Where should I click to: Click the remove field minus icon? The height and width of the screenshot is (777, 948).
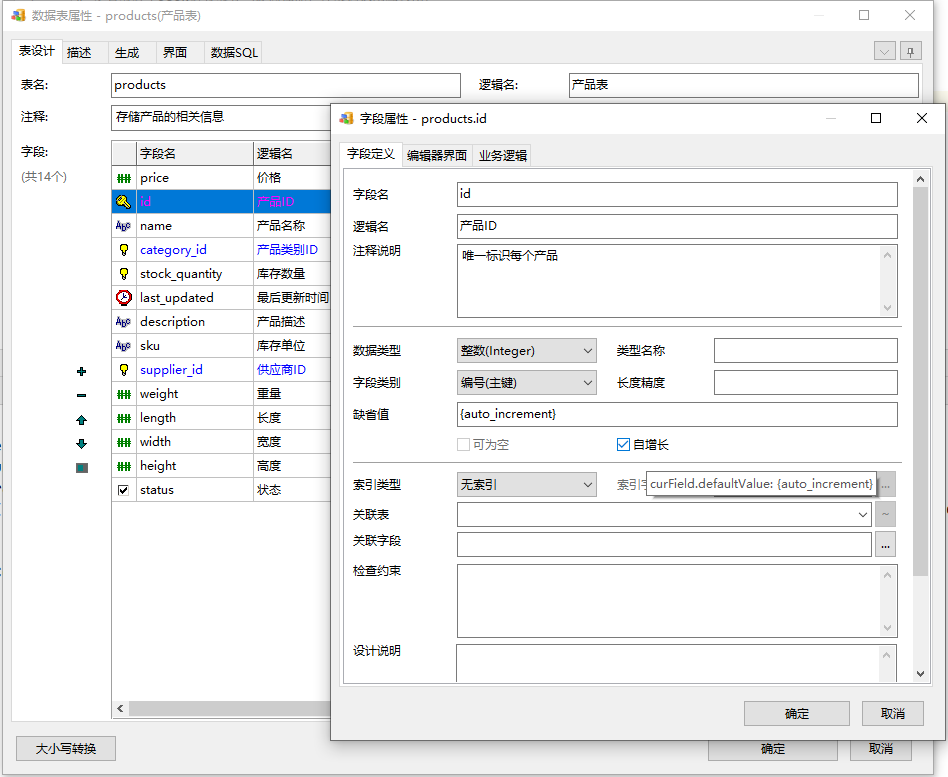click(x=82, y=396)
